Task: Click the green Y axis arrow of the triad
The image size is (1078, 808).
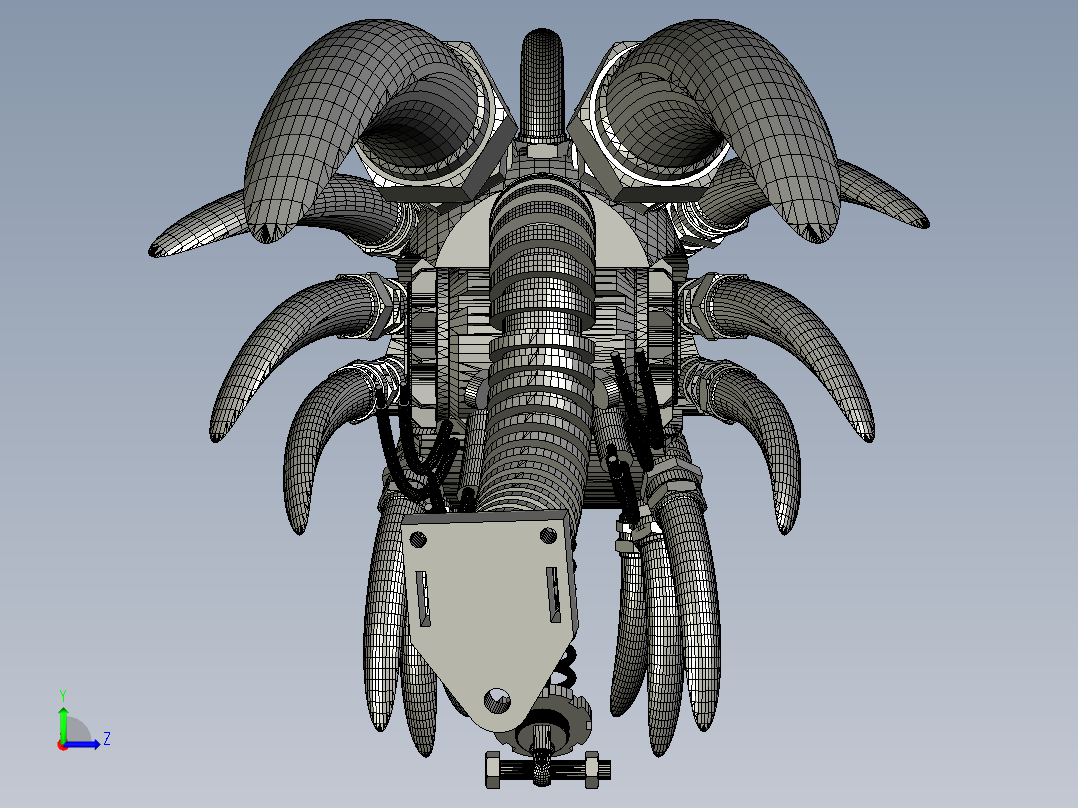Action: pyautogui.click(x=63, y=723)
